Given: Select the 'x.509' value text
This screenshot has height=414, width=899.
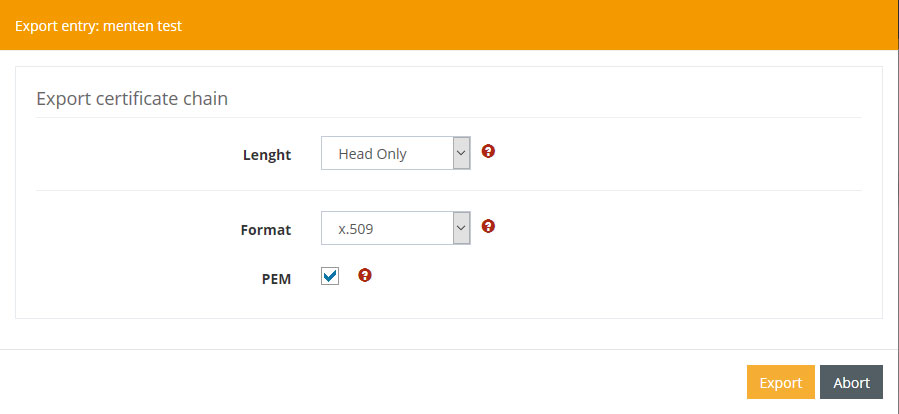Looking at the screenshot, I should pyautogui.click(x=356, y=228).
